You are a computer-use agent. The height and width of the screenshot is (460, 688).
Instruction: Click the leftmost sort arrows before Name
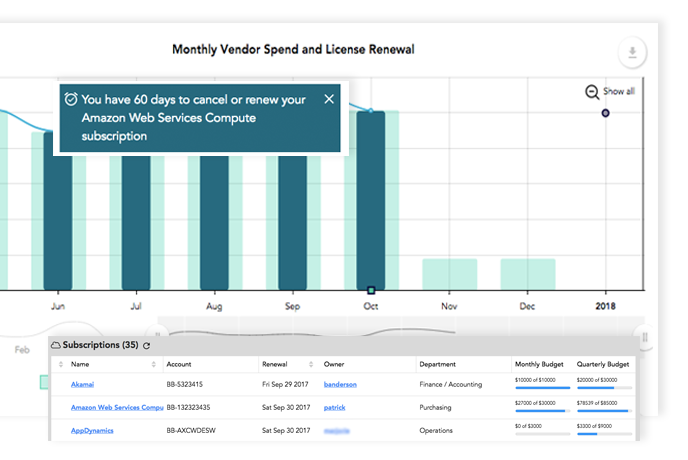[61, 364]
